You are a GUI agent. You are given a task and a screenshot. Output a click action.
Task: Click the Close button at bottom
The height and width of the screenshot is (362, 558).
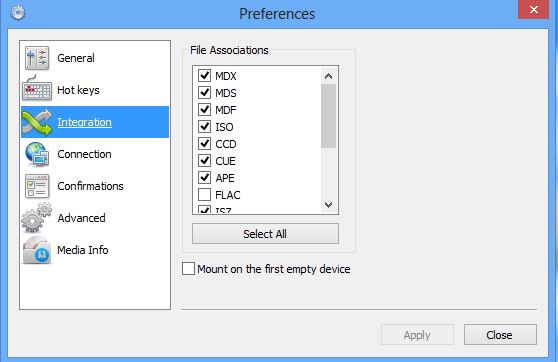[500, 335]
